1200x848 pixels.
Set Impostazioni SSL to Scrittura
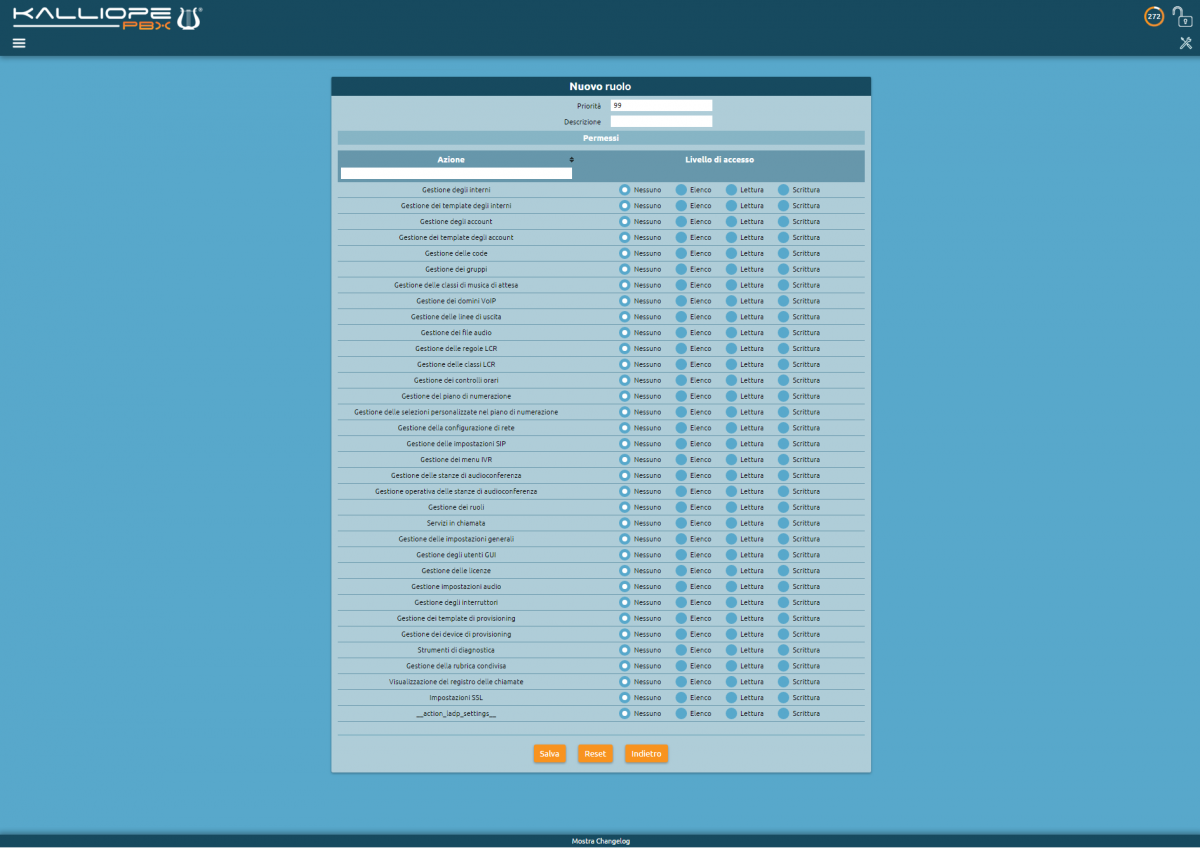pyautogui.click(x=784, y=697)
